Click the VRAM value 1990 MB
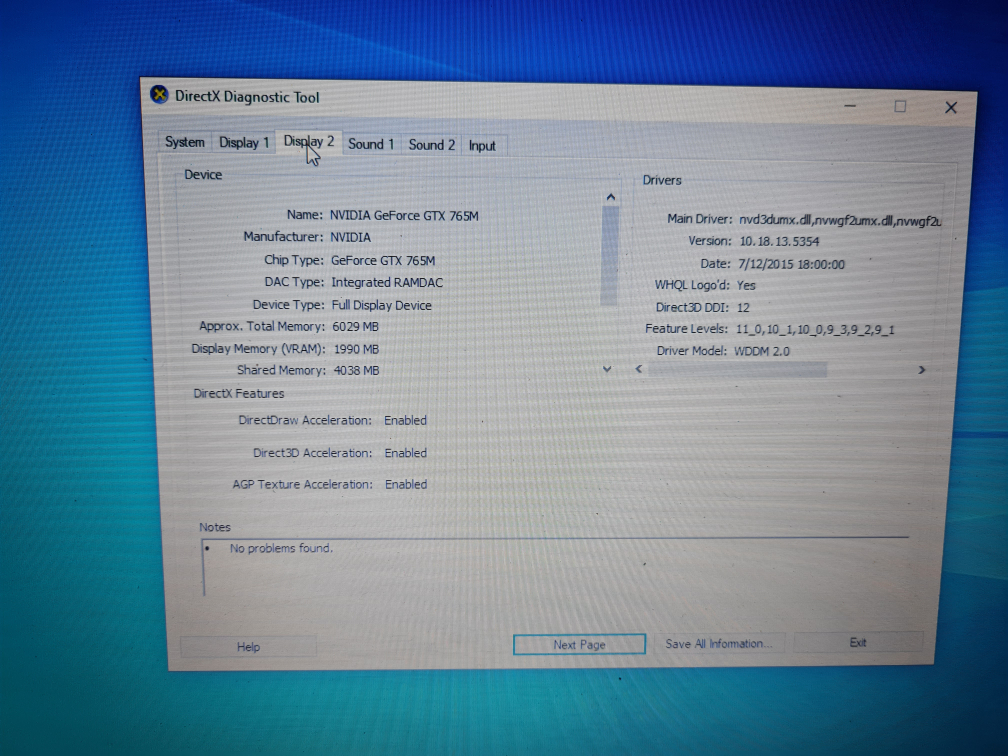1008x756 pixels. [356, 349]
